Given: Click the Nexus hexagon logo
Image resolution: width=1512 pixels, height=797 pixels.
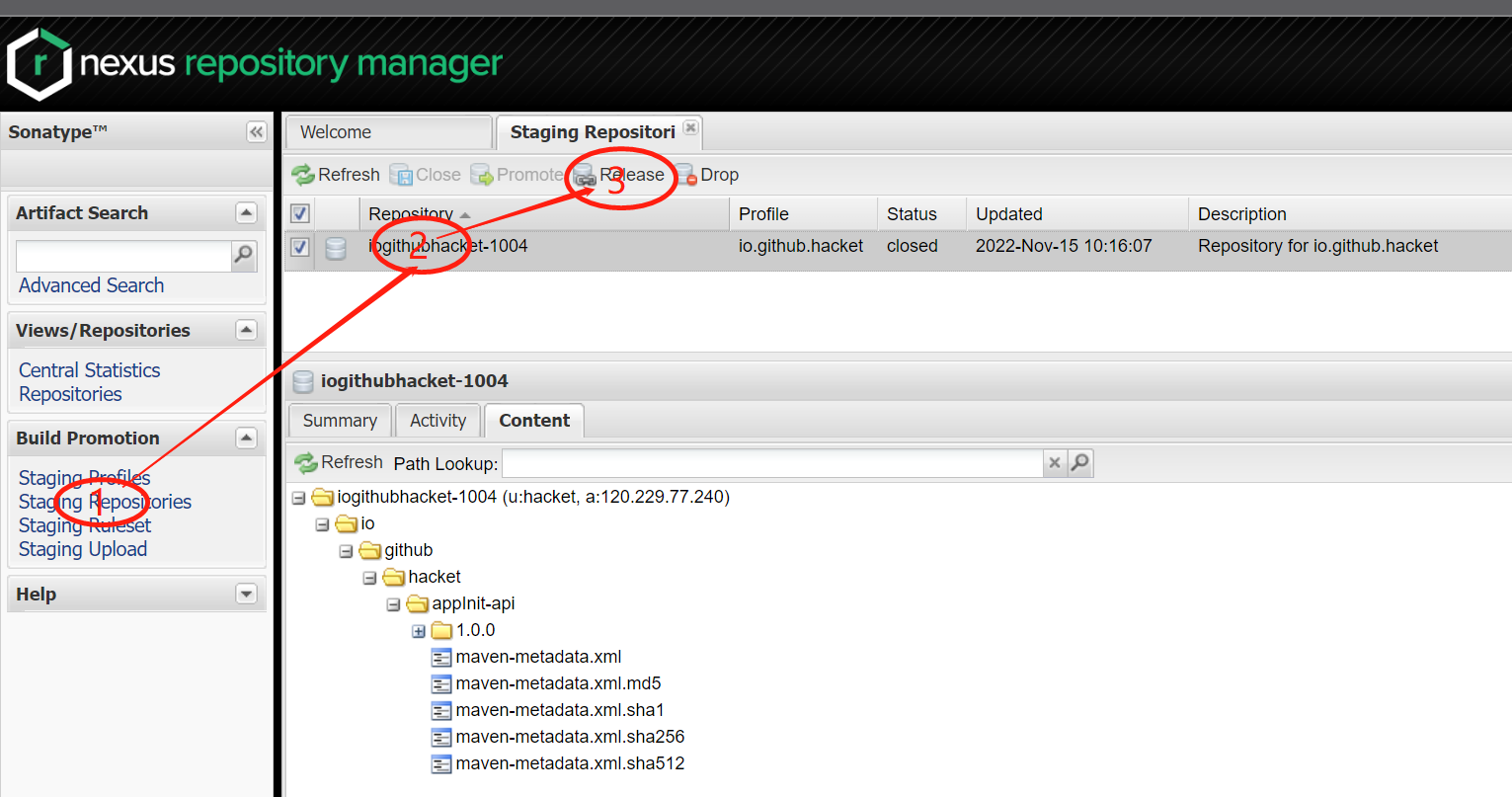Looking at the screenshot, I should pos(40,64).
